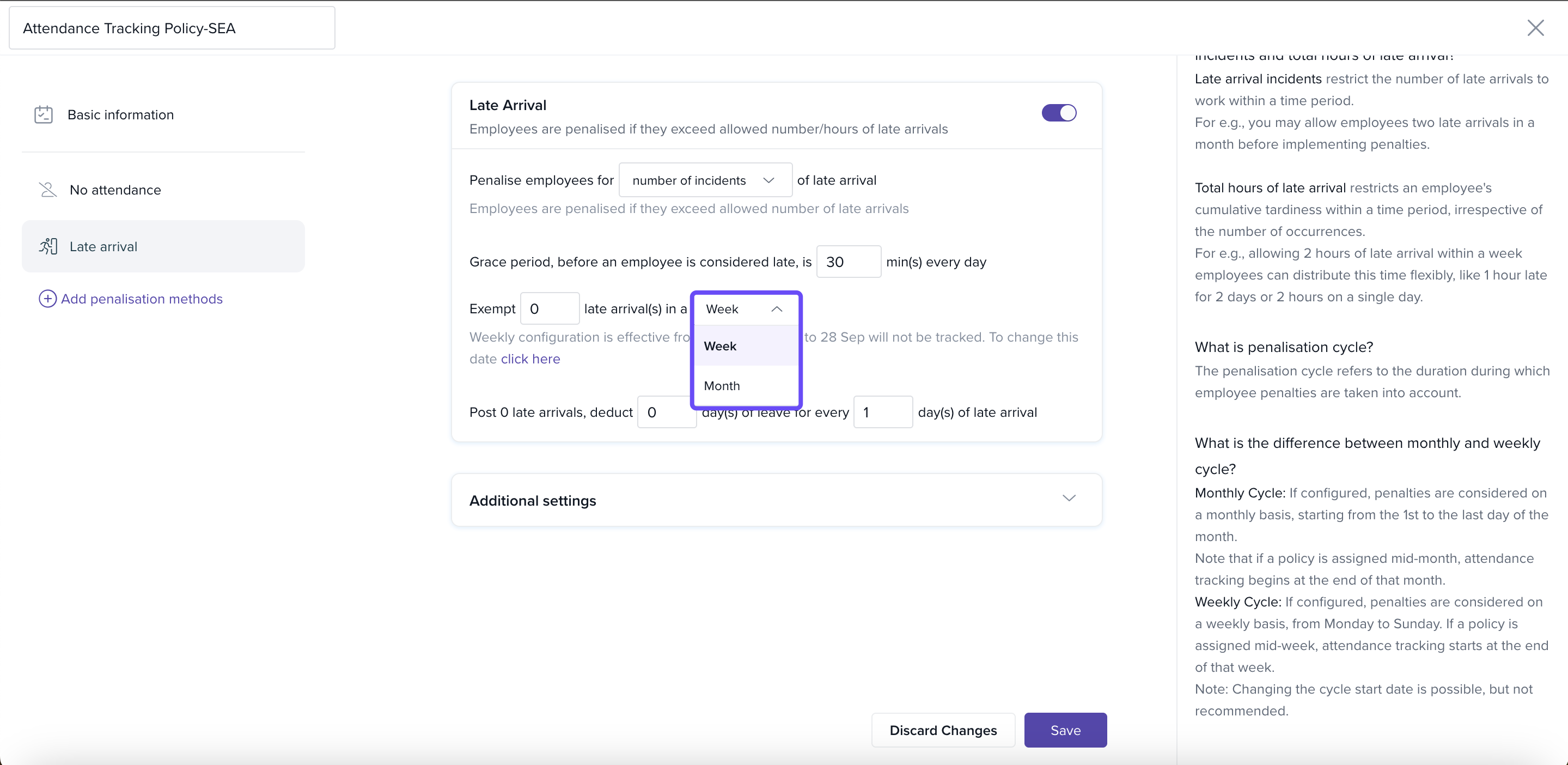Close the policy editor with X icon
This screenshot has height=765, width=1568.
click(1535, 27)
